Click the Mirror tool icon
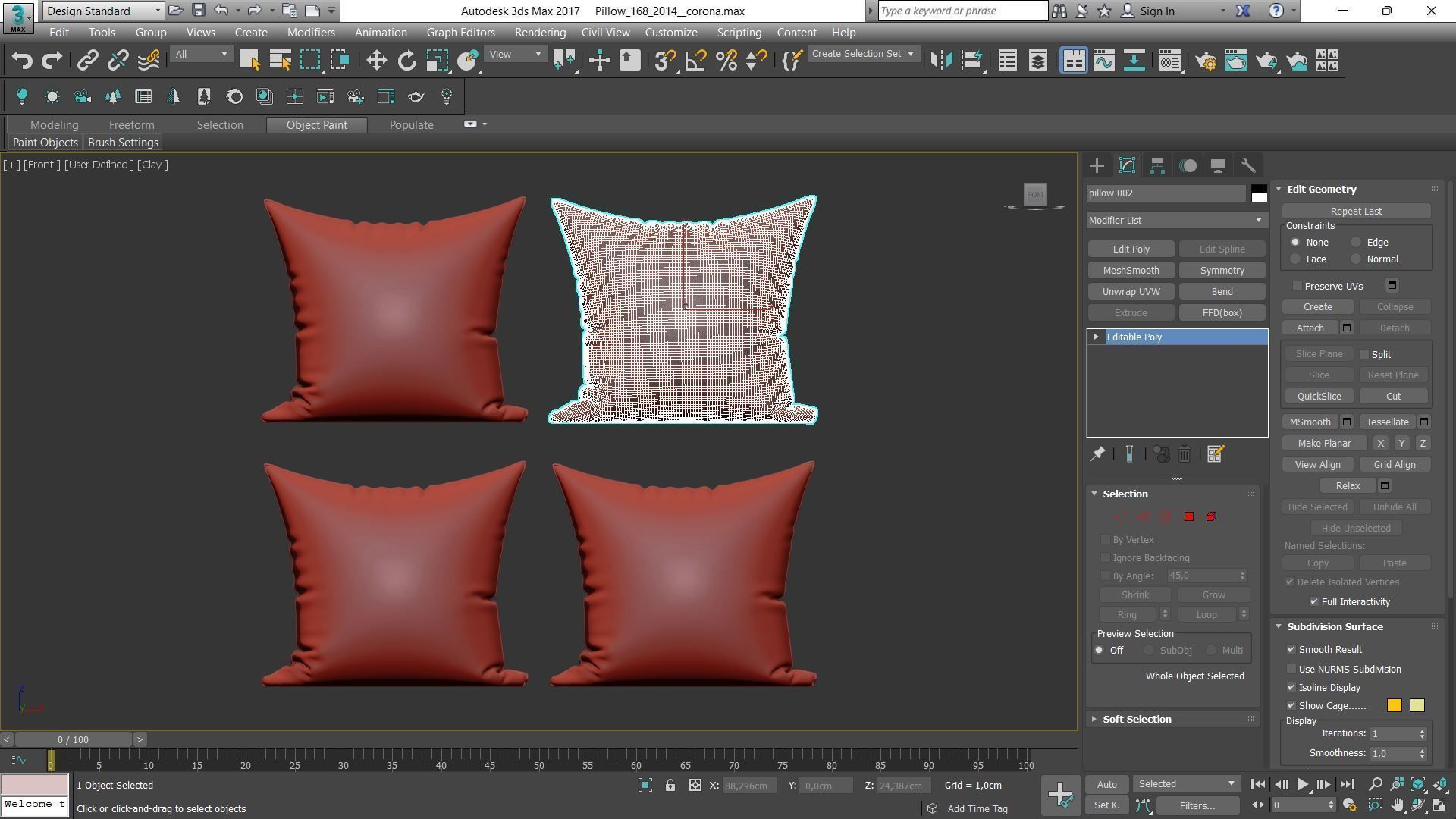The height and width of the screenshot is (819, 1456). point(941,61)
